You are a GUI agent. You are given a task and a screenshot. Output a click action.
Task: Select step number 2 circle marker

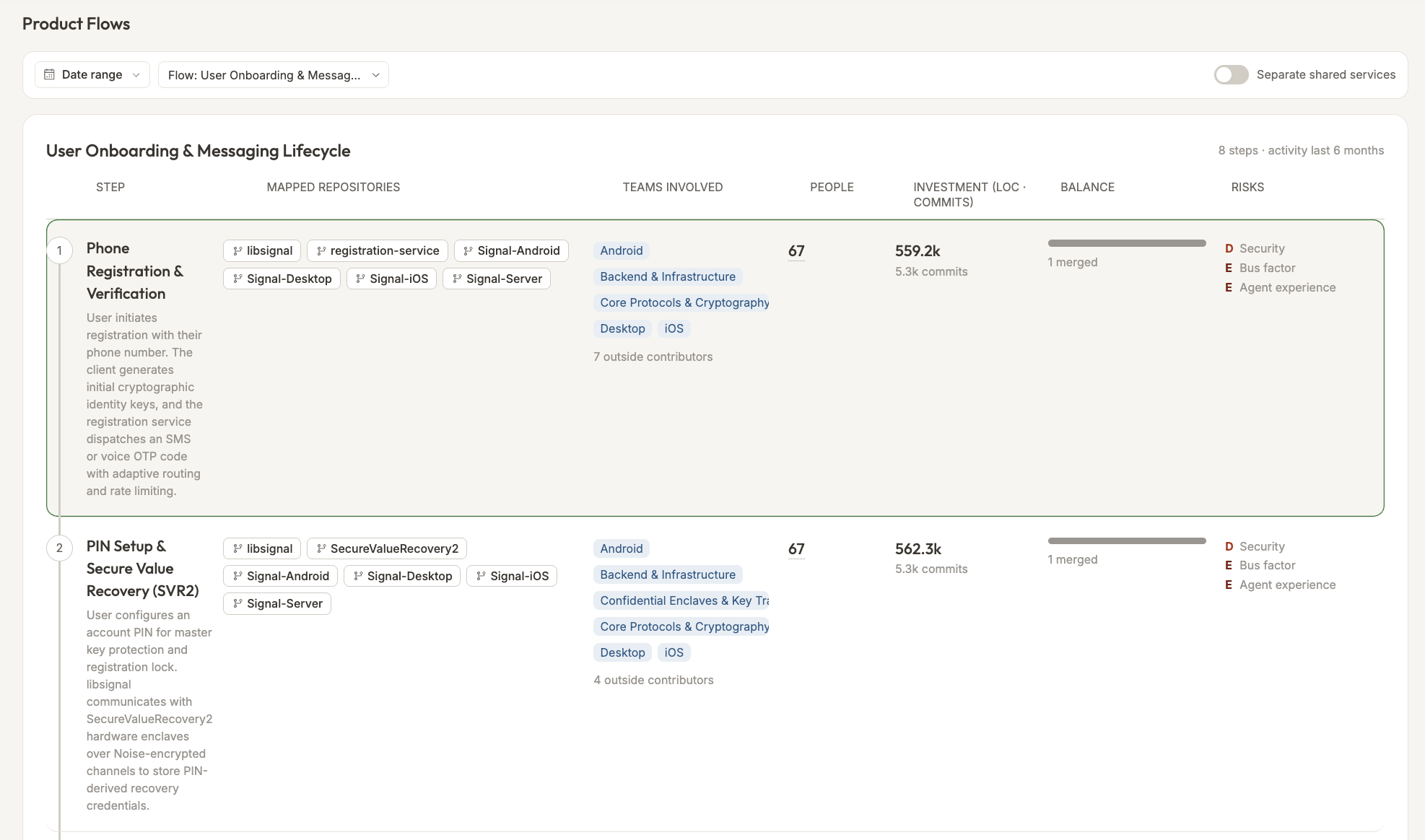coord(60,548)
